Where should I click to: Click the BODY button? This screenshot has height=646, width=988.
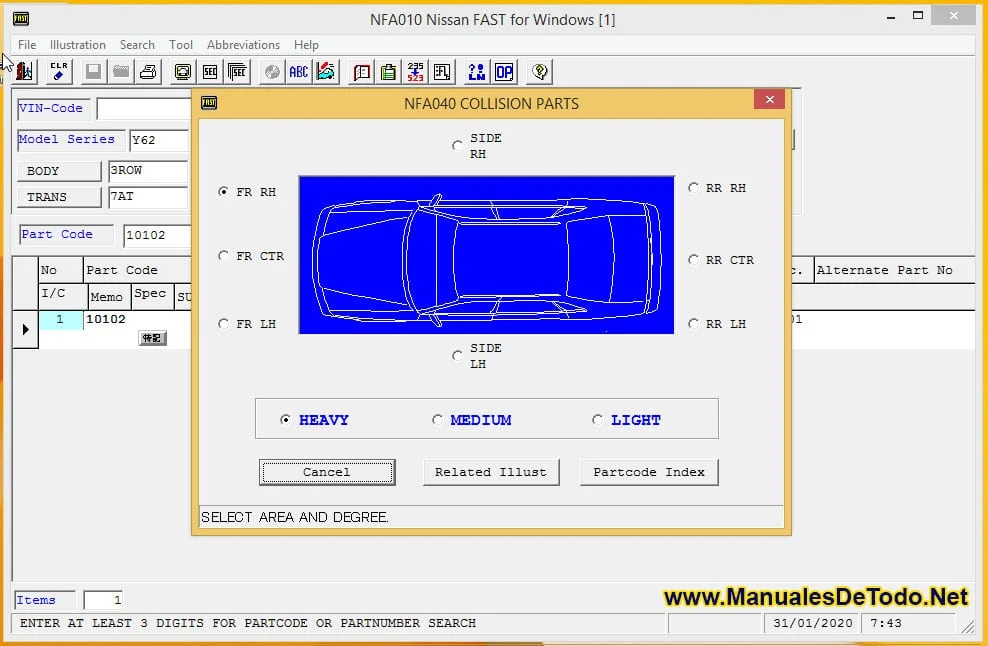point(59,171)
